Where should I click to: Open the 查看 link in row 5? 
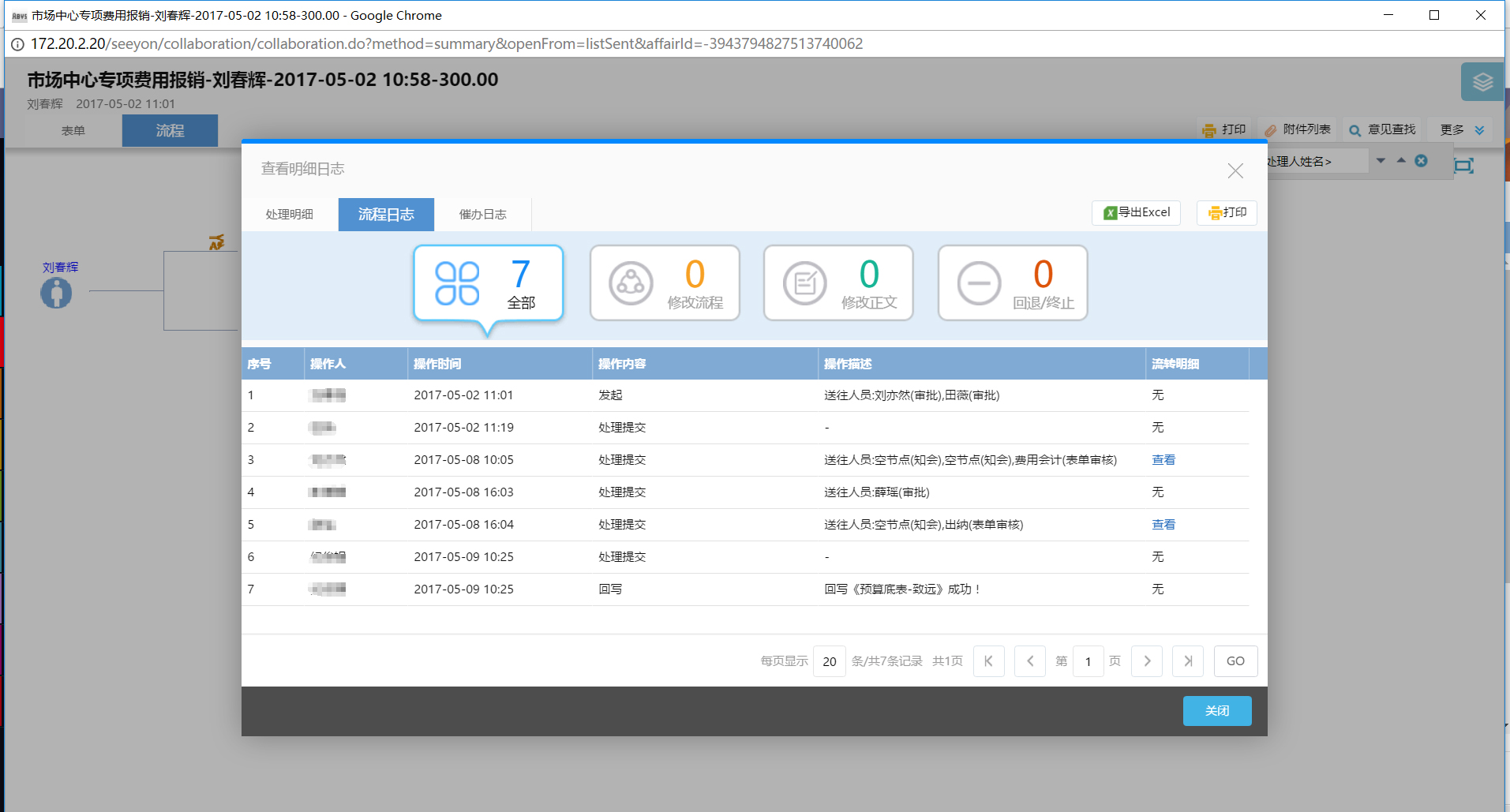click(1163, 525)
